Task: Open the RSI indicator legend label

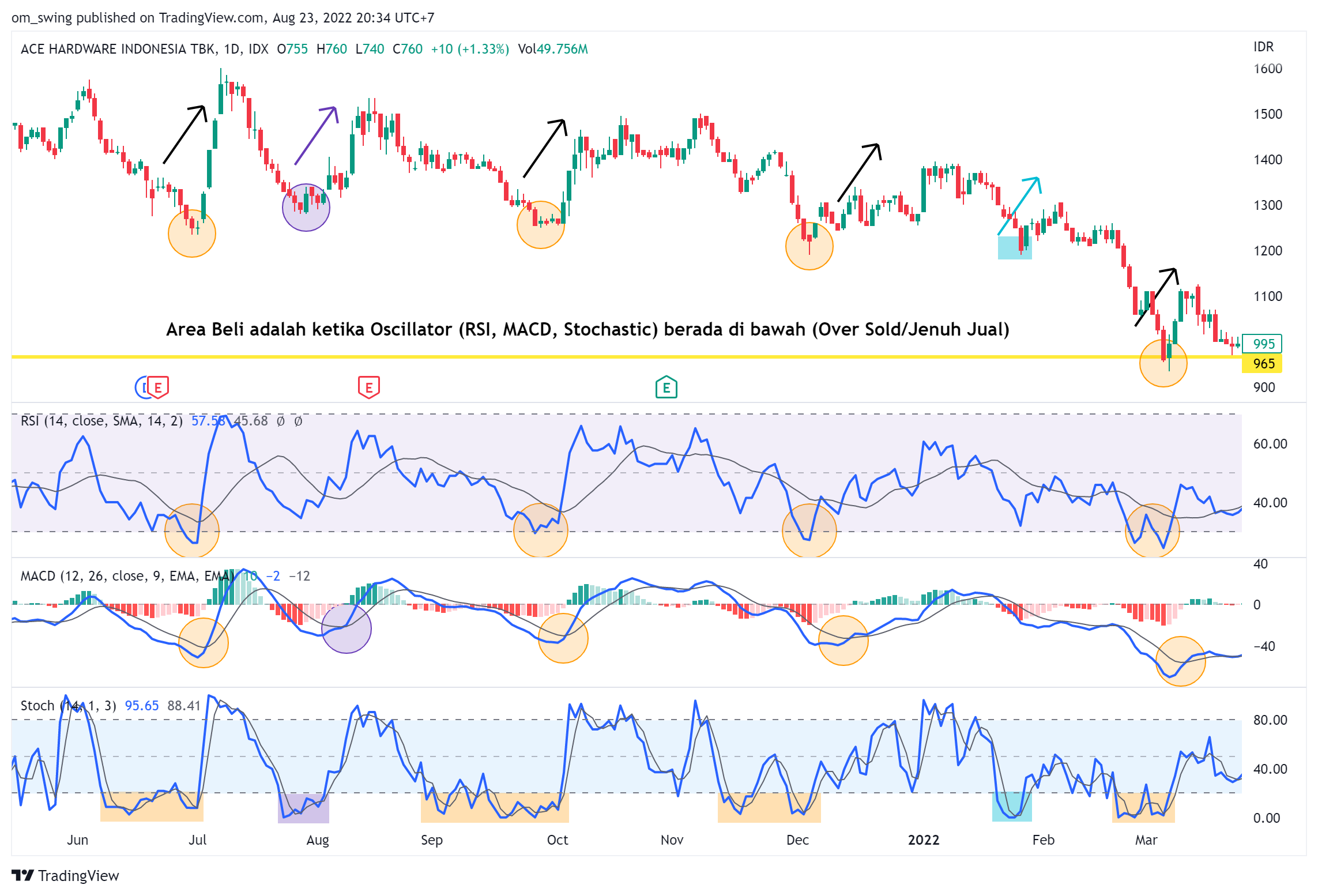Action: (101, 421)
